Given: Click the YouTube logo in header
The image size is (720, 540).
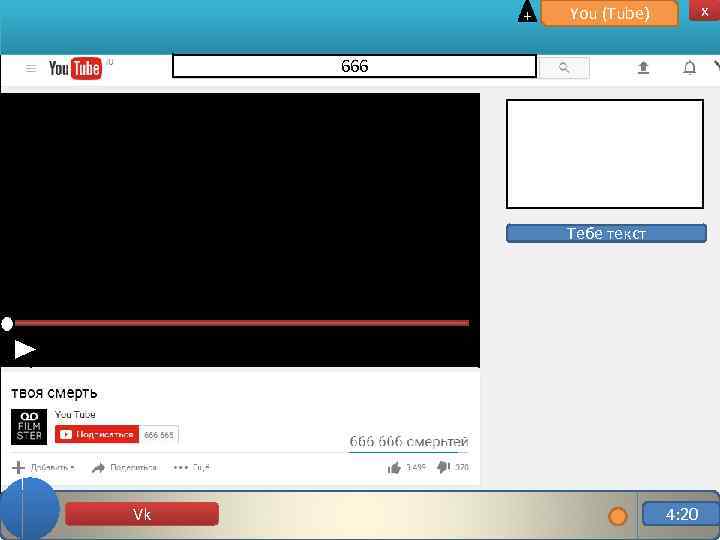Looking at the screenshot, I should [x=75, y=69].
